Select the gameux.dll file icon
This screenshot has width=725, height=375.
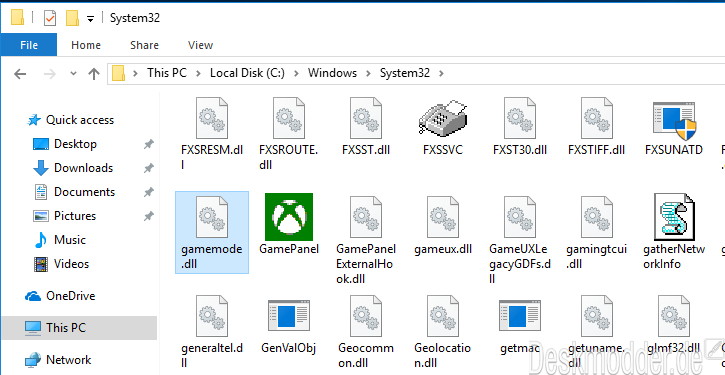point(443,217)
